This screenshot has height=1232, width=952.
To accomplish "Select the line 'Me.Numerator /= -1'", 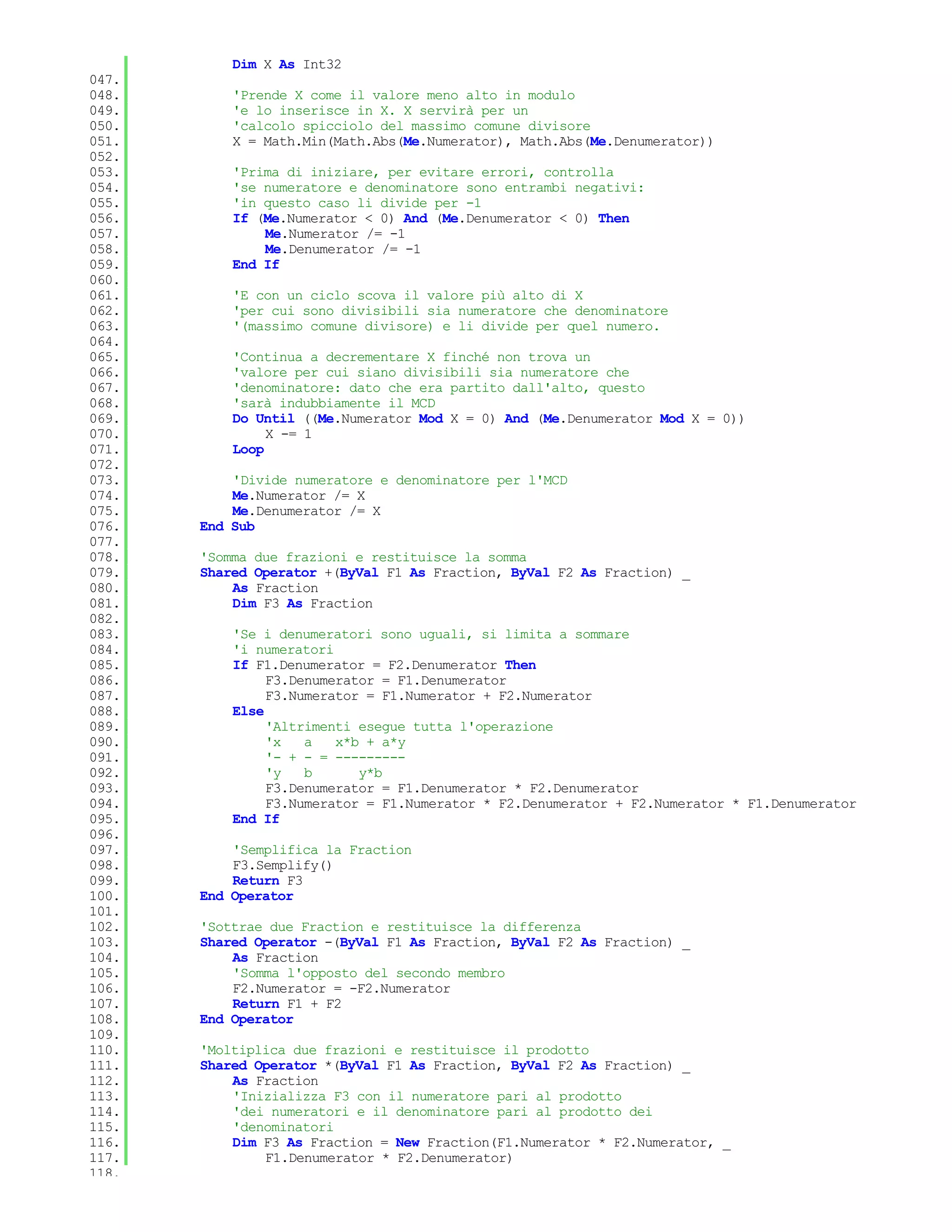I will pyautogui.click(x=334, y=234).
